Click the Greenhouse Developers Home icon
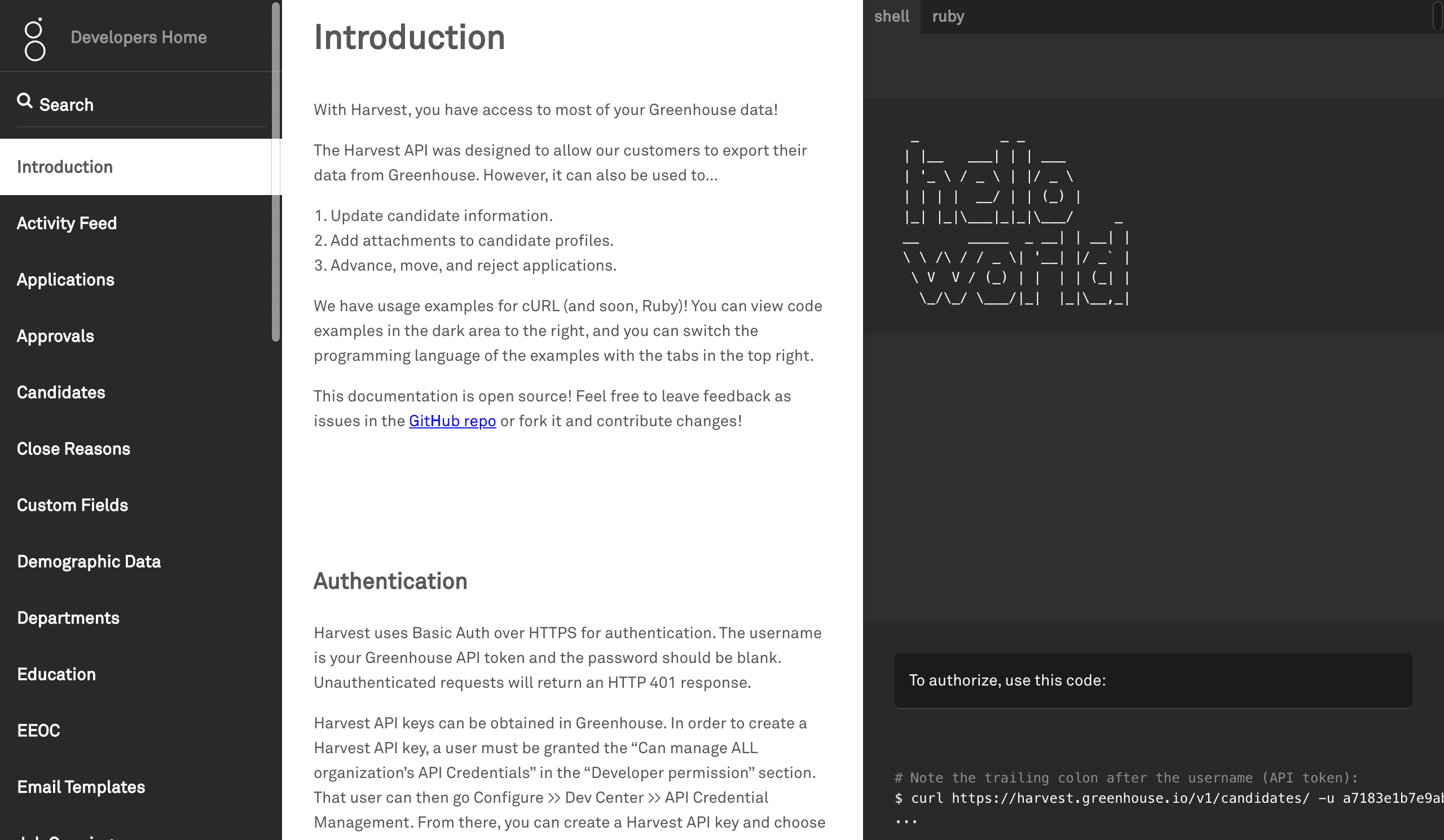Image resolution: width=1444 pixels, height=840 pixels. pos(34,38)
